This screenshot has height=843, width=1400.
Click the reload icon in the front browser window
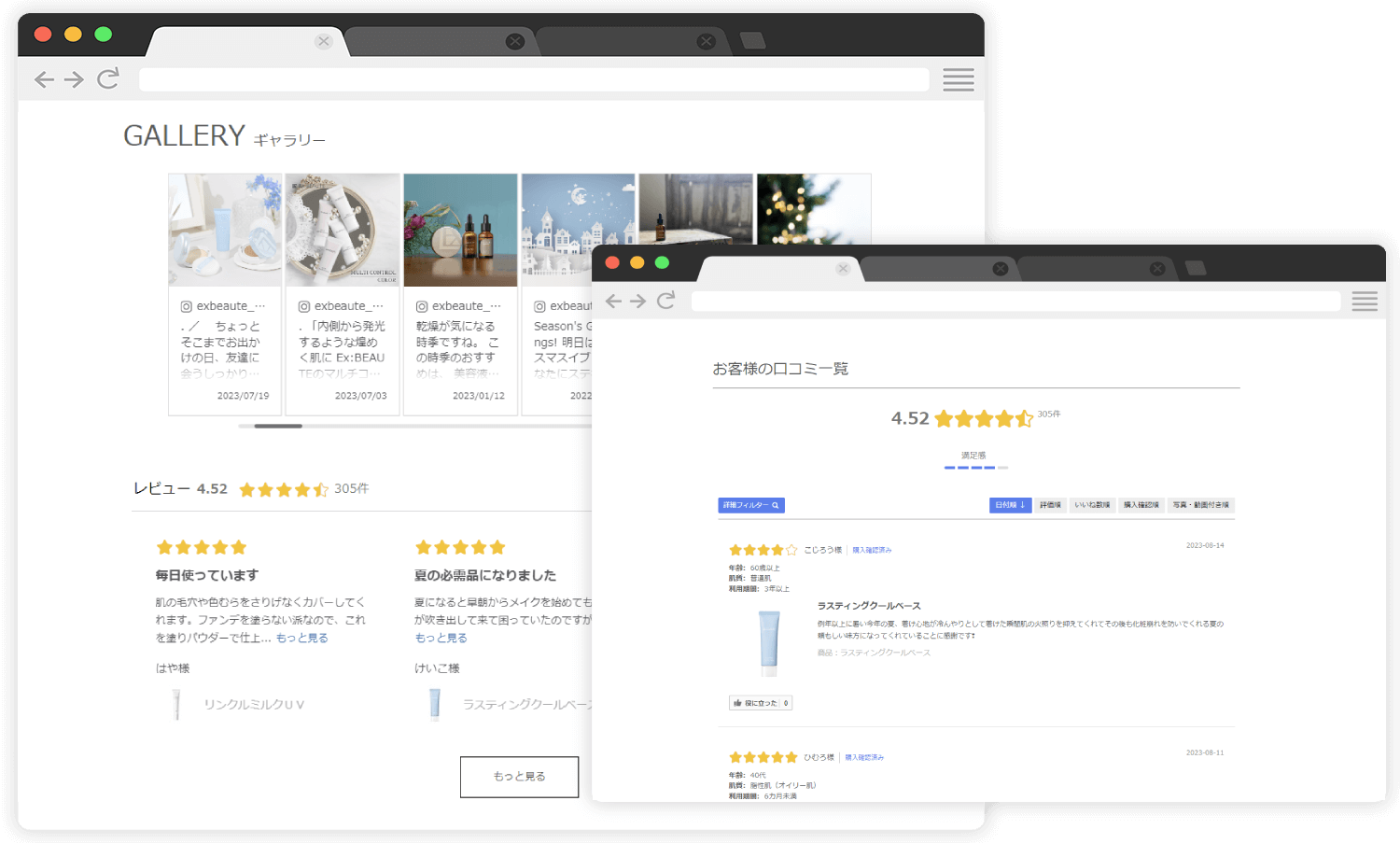click(665, 301)
